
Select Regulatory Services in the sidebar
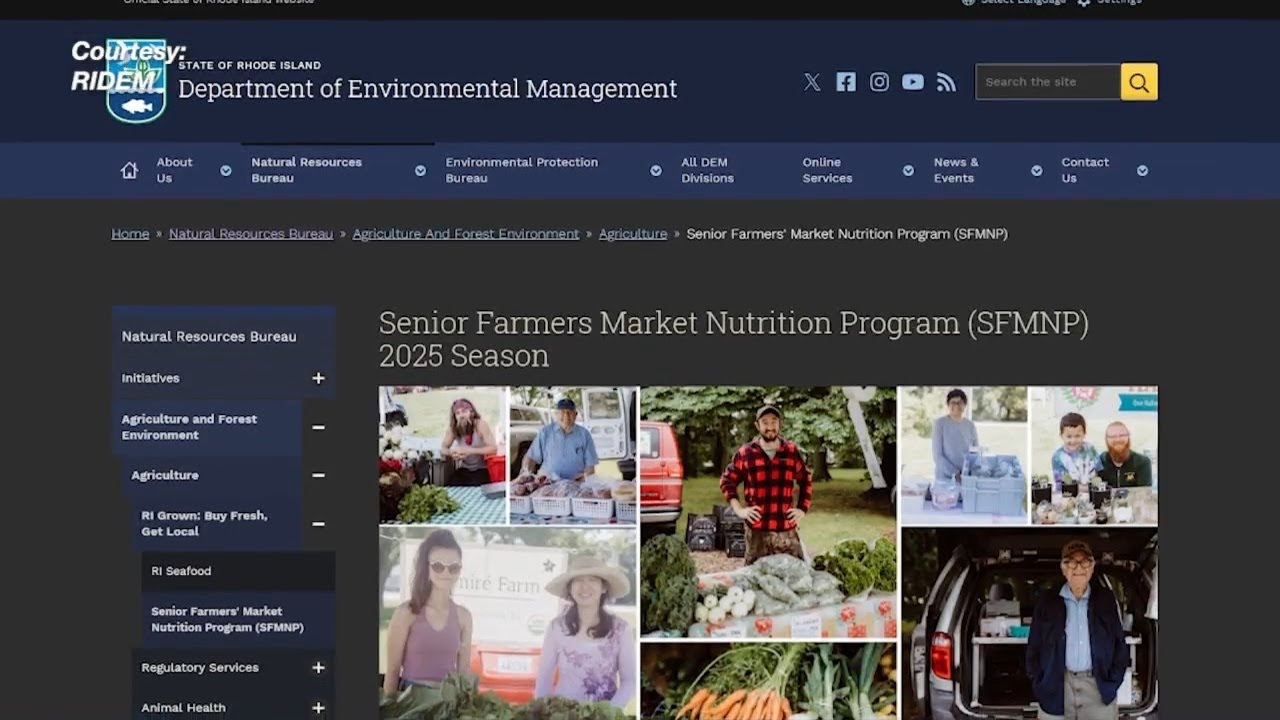[x=200, y=667]
